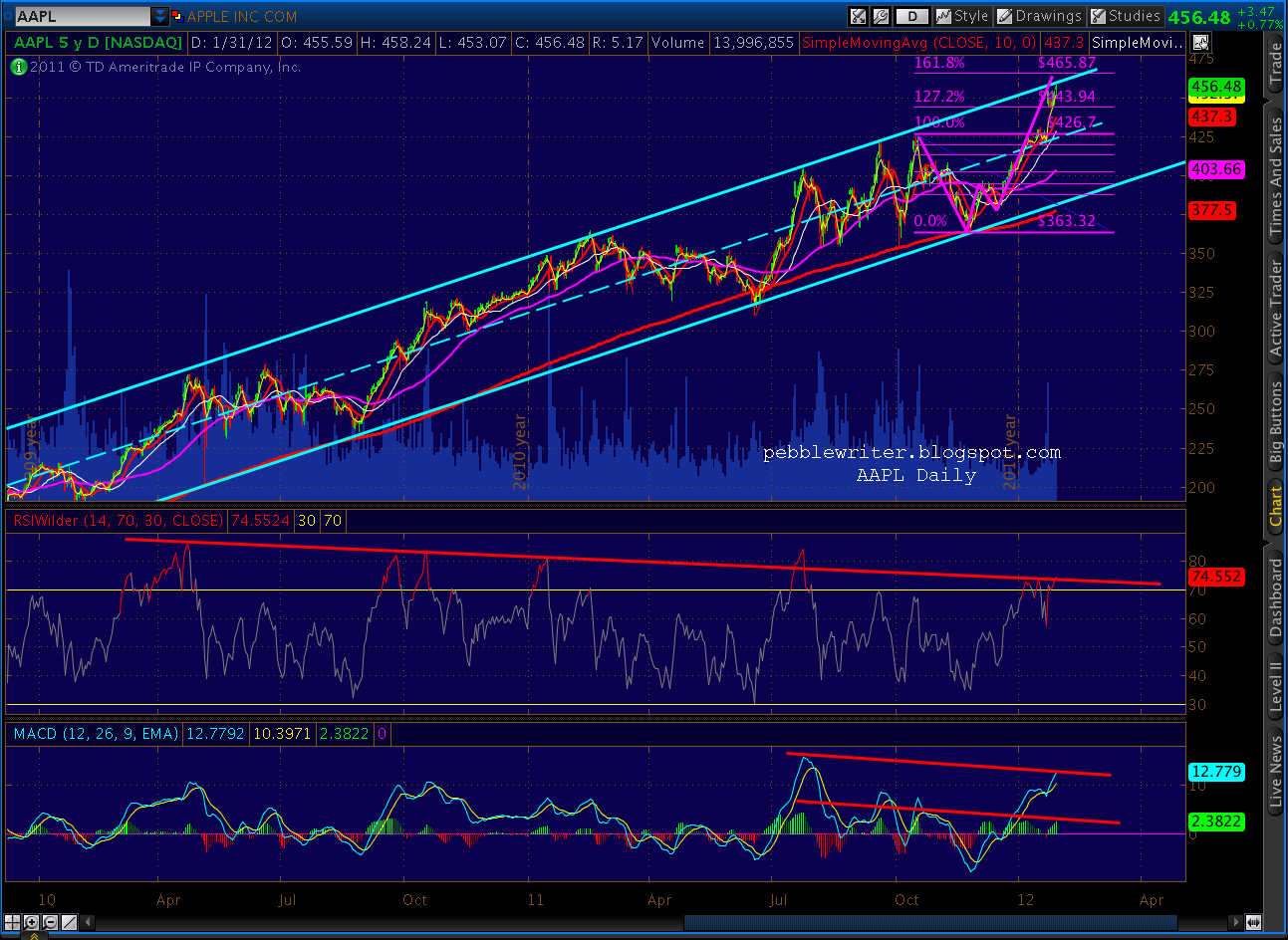This screenshot has height=940, width=1288.
Task: Click the scroll right arrow of time axis
Action: [1235, 922]
